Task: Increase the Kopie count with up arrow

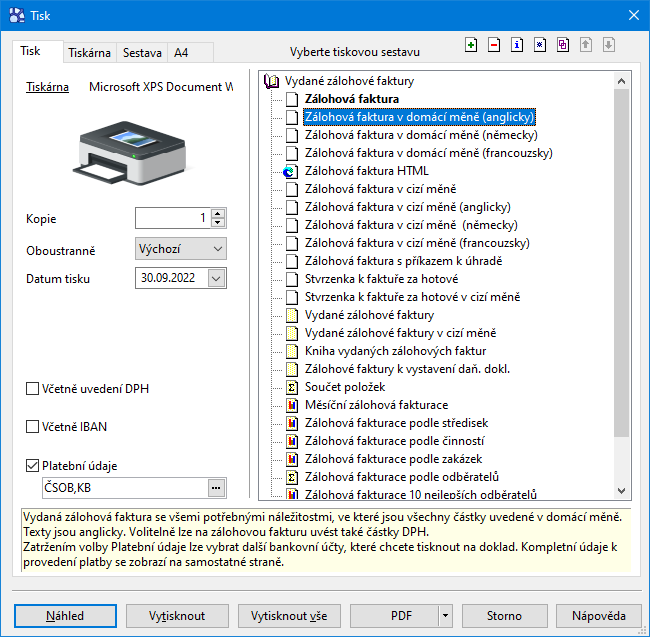Action: coord(218,214)
